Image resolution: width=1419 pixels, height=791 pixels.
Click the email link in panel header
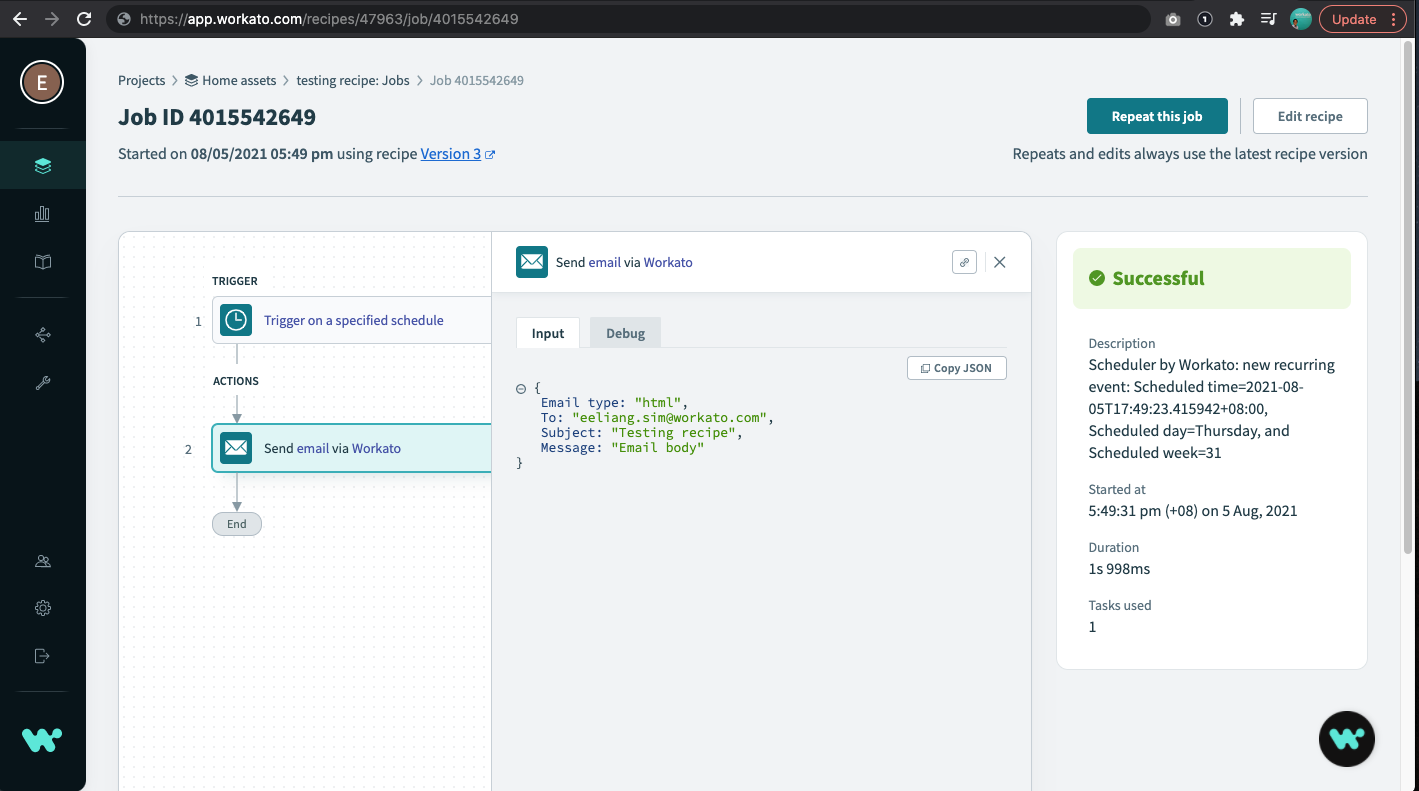(605, 262)
